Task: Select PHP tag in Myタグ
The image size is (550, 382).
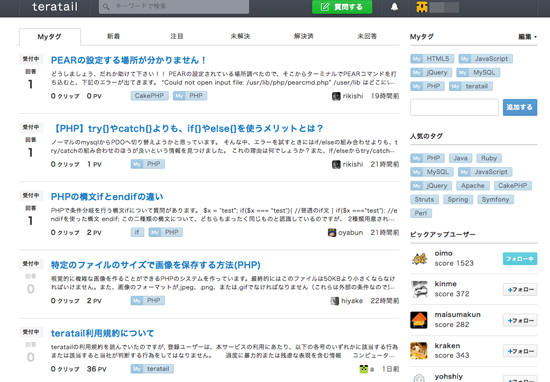Action: click(x=428, y=86)
